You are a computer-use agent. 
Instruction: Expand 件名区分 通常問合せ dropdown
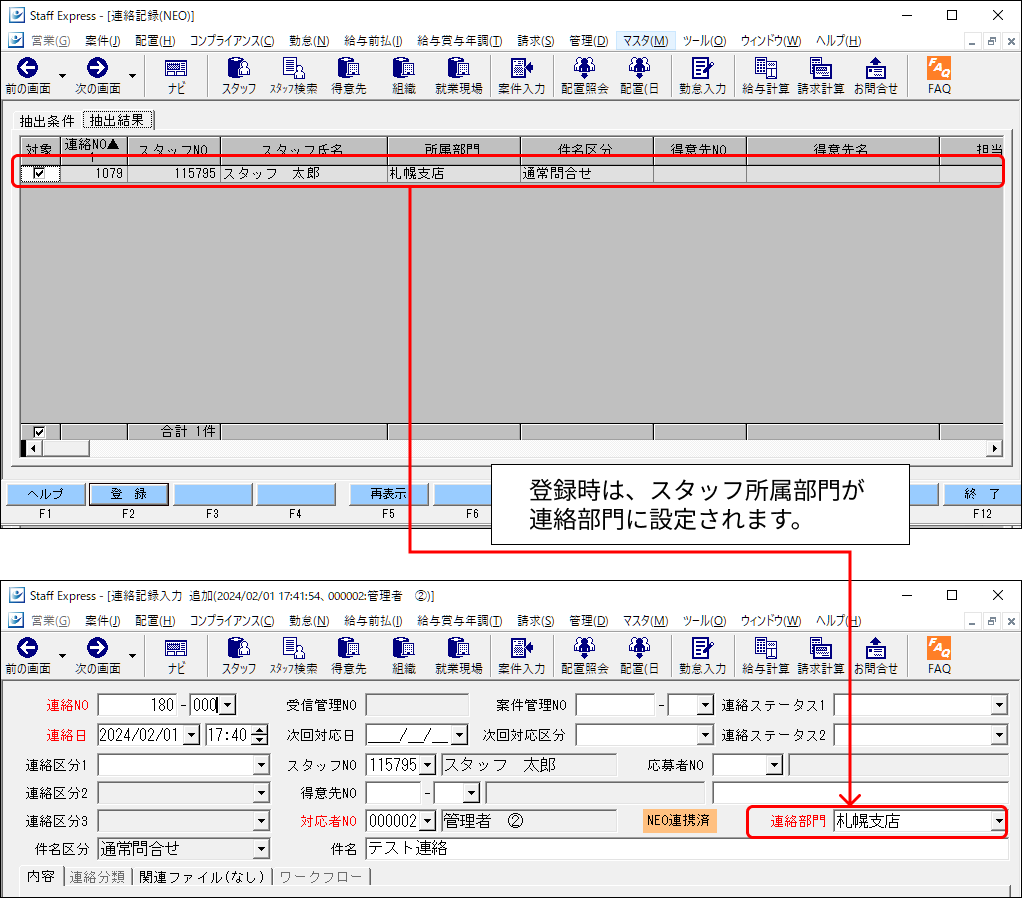[261, 848]
